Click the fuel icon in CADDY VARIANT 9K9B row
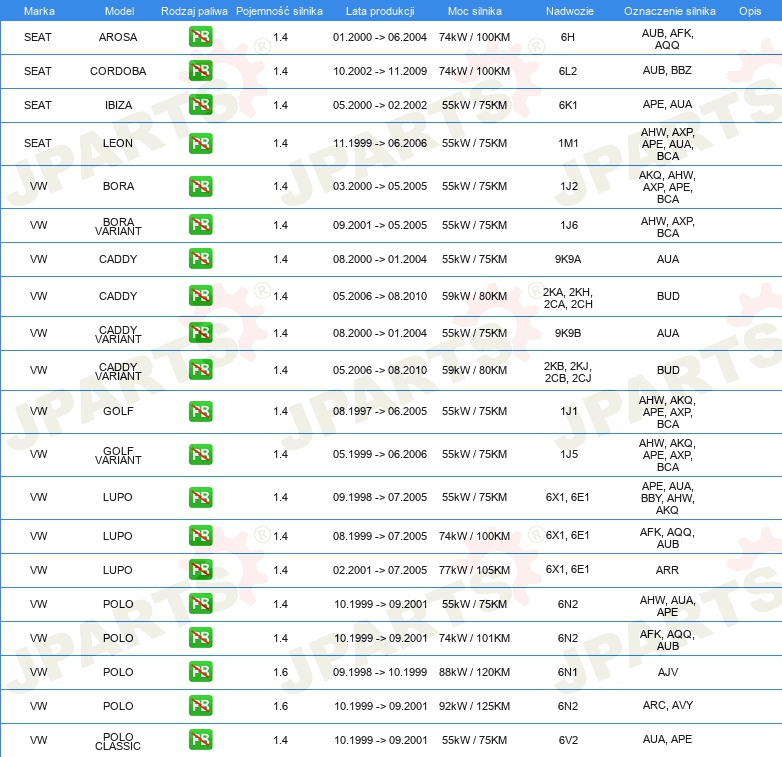782x757 pixels. coord(200,333)
